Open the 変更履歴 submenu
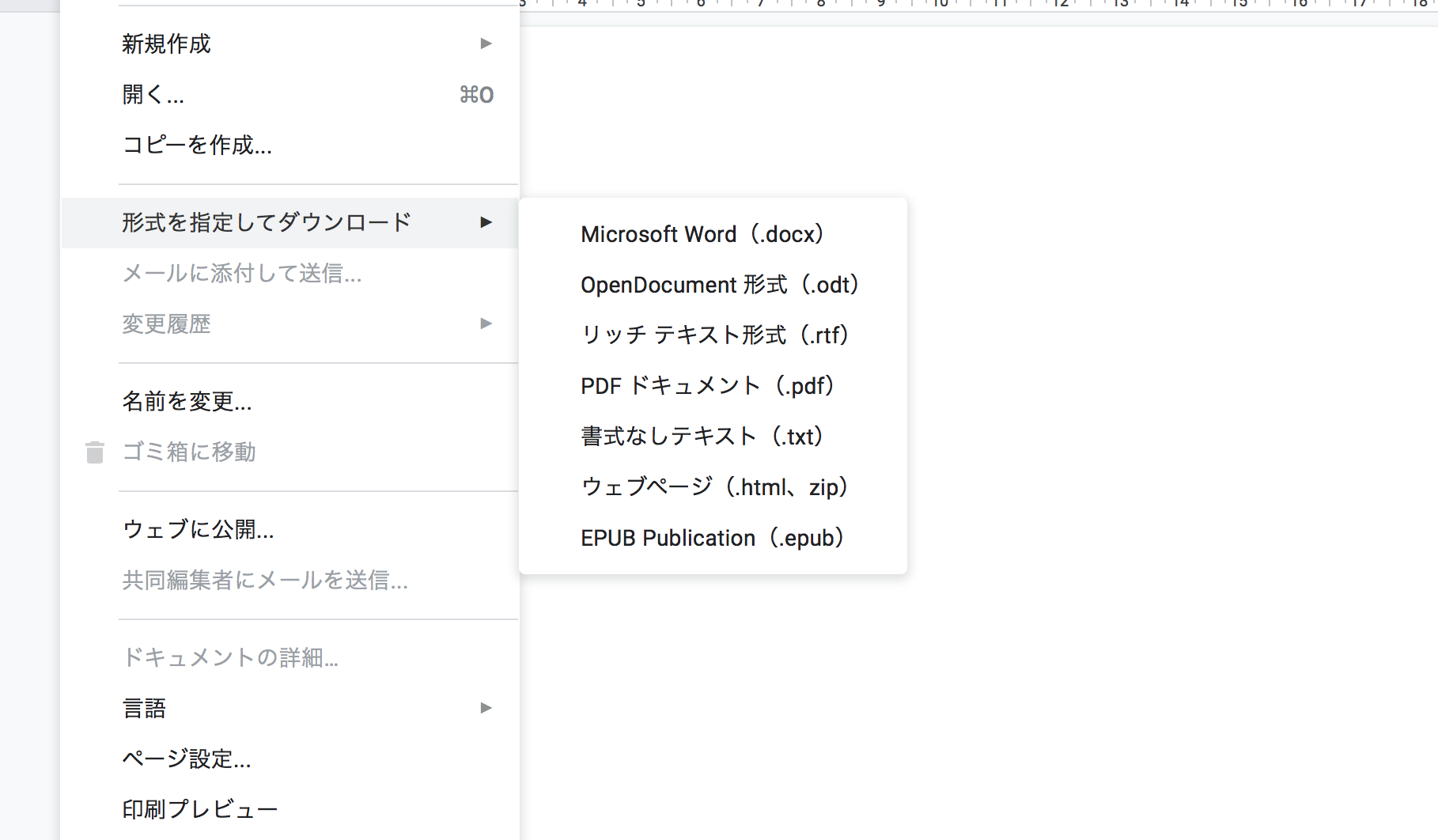This screenshot has height=840, width=1438. (289, 324)
